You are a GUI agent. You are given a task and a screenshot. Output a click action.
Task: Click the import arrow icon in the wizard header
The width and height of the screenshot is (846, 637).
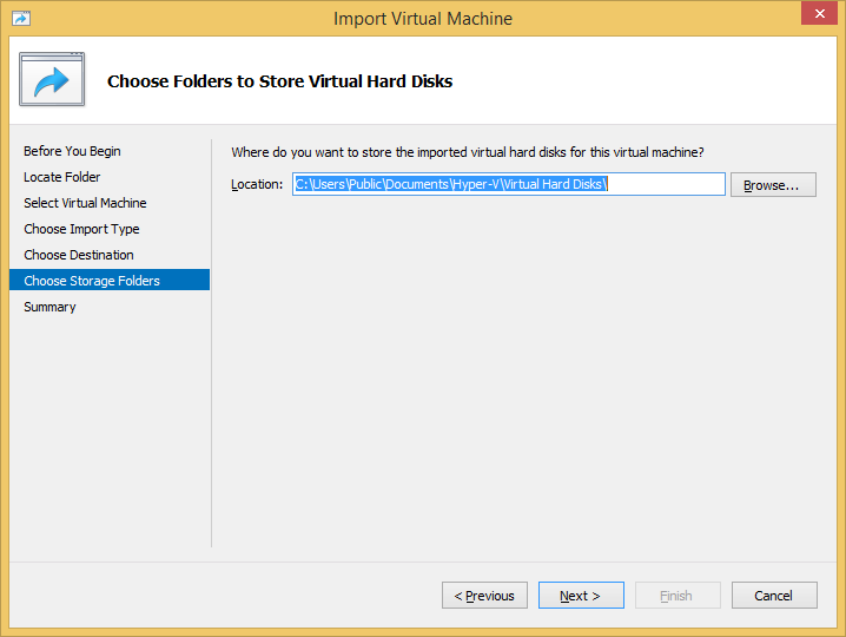[51, 79]
